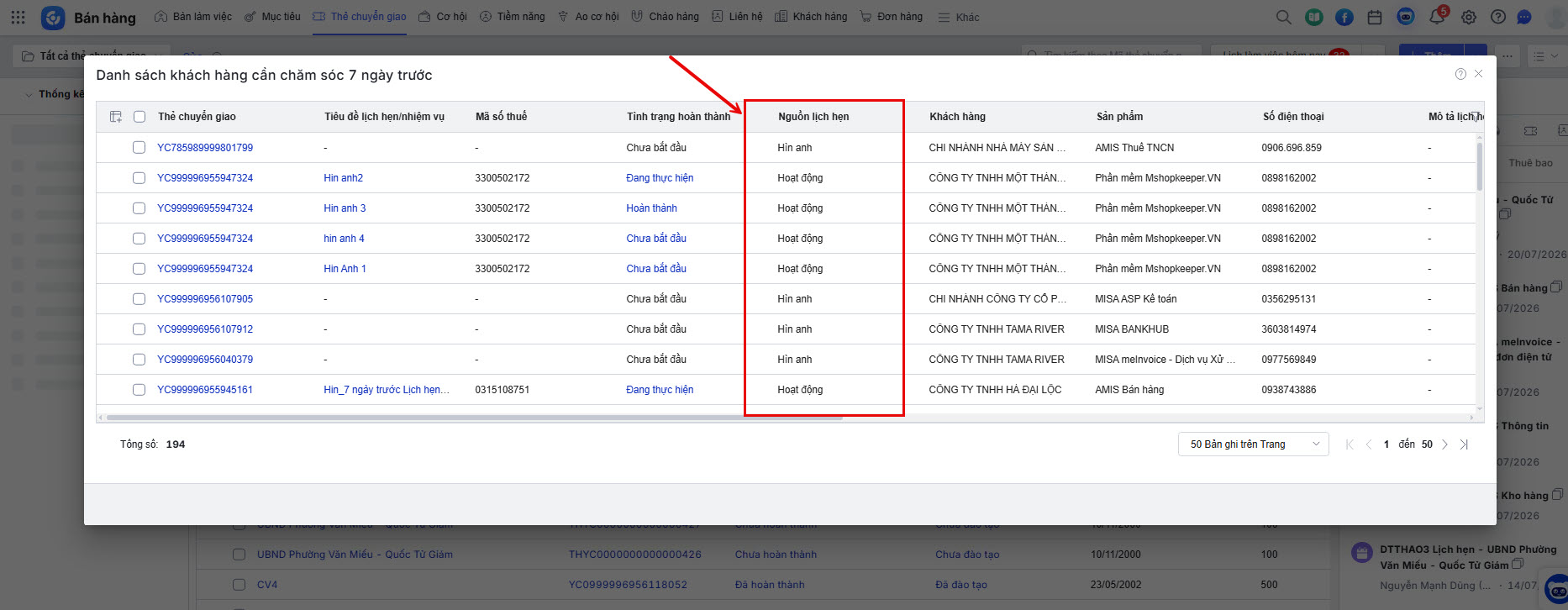Image resolution: width=1568 pixels, height=610 pixels.
Task: Open background link YC0999996956118052
Action: pos(628,585)
